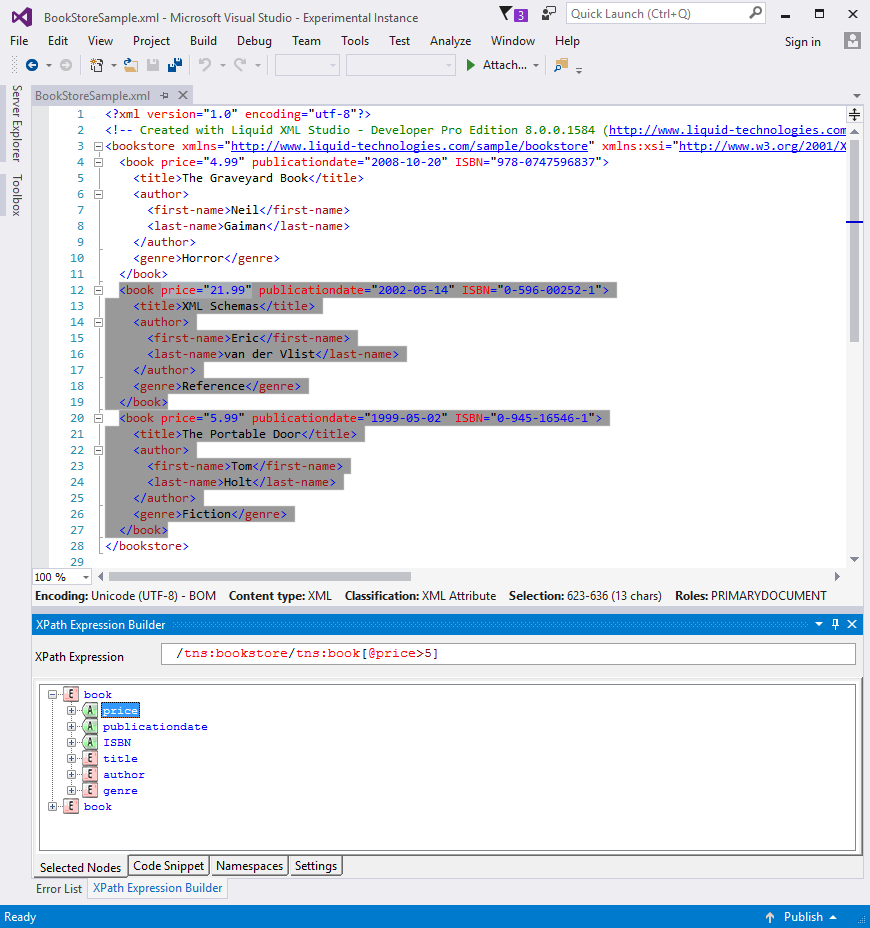This screenshot has height=928, width=870.
Task: Click the Navigate Backward arrow icon
Action: pos(32,65)
